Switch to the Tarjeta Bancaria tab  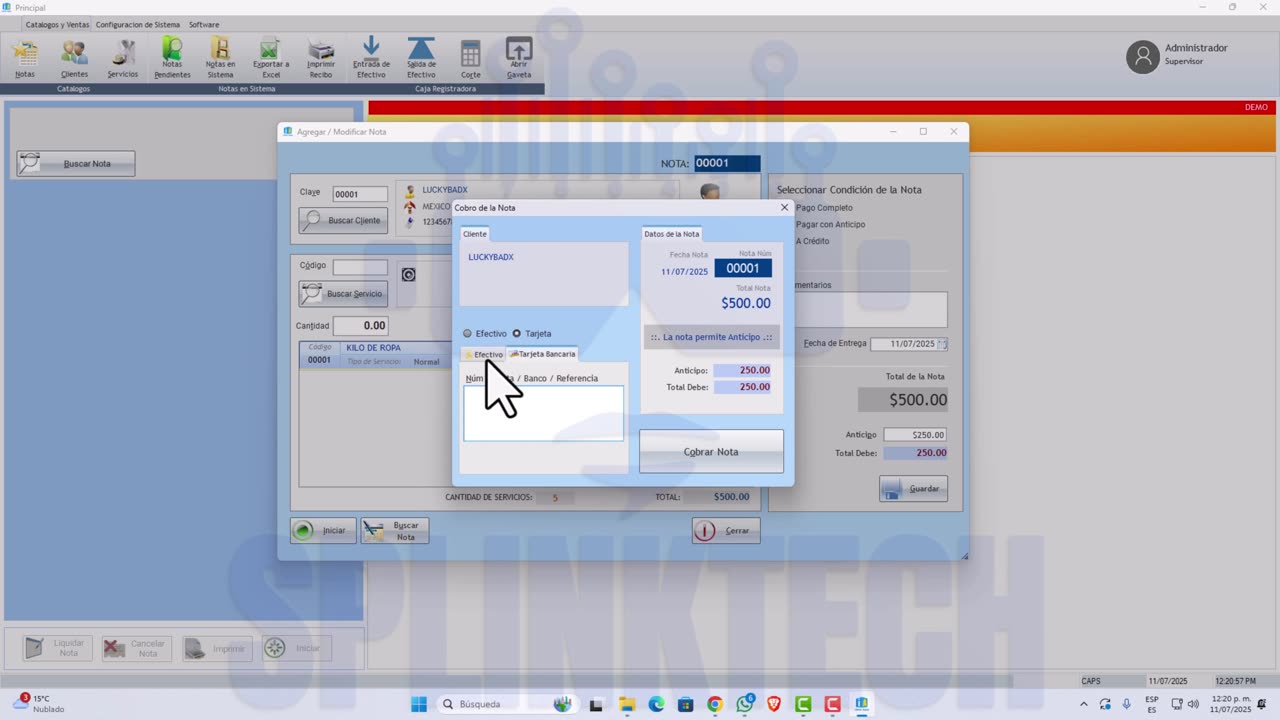click(542, 354)
